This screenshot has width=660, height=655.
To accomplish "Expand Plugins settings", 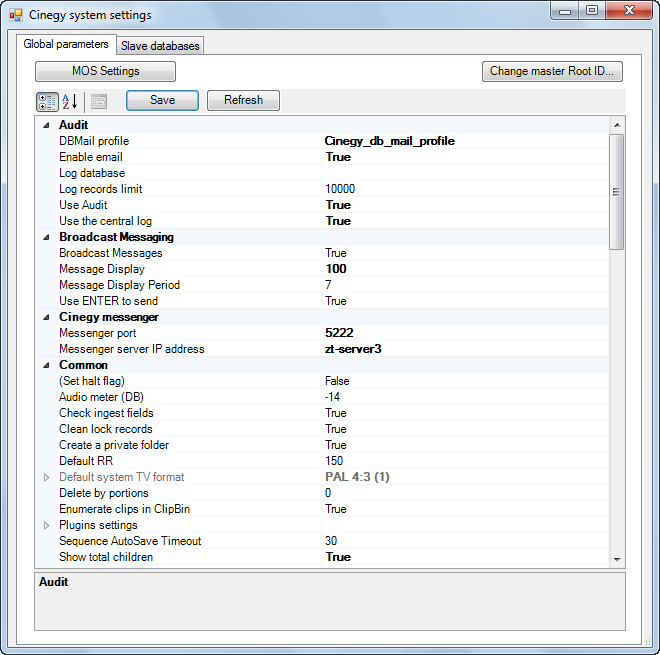I will point(46,525).
